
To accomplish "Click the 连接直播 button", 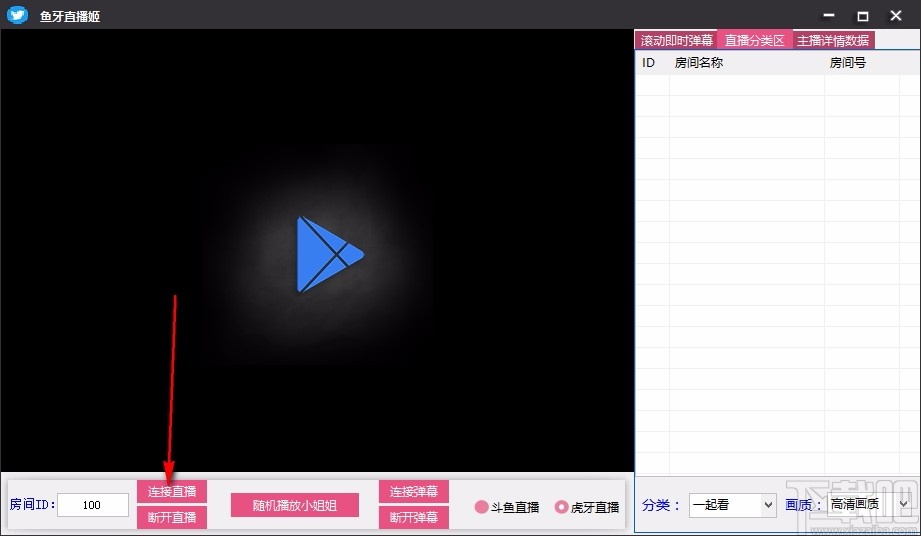I will 172,491.
